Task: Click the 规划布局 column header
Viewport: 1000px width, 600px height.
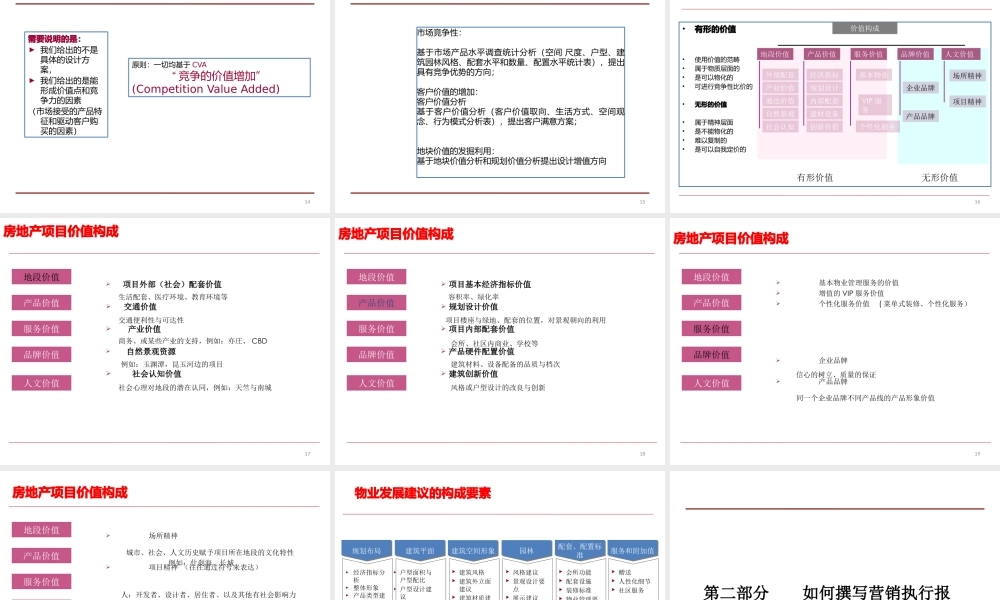Action: 366,550
